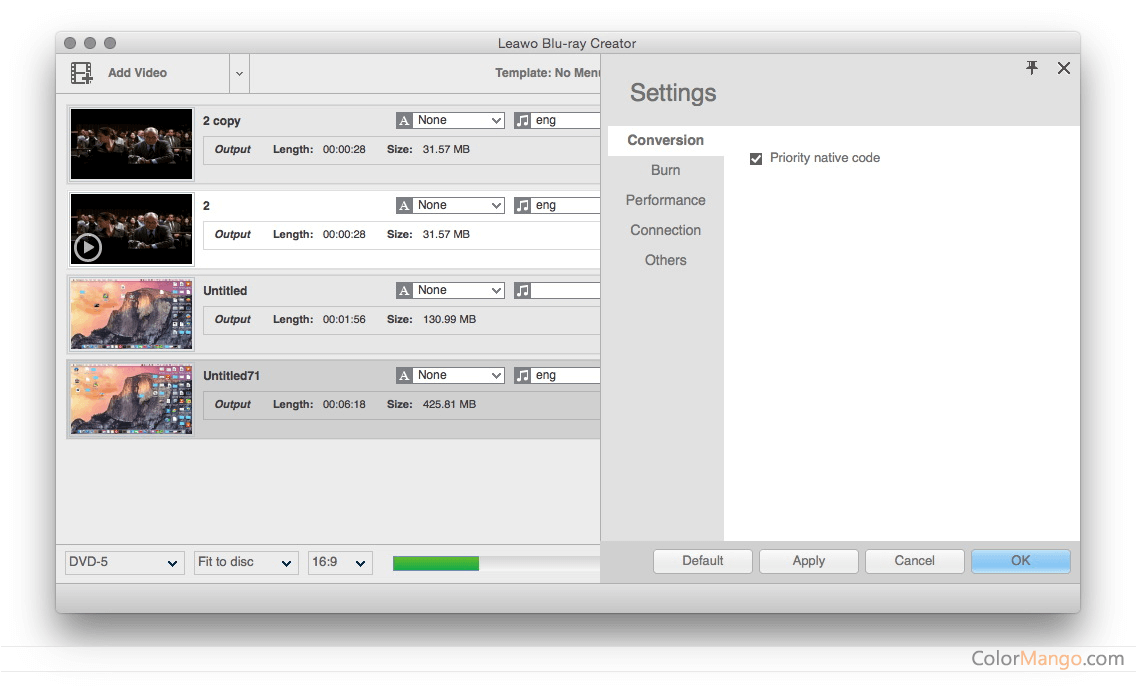Click length value '00:06:18'
Image resolution: width=1136 pixels, height=693 pixels.
tap(344, 405)
